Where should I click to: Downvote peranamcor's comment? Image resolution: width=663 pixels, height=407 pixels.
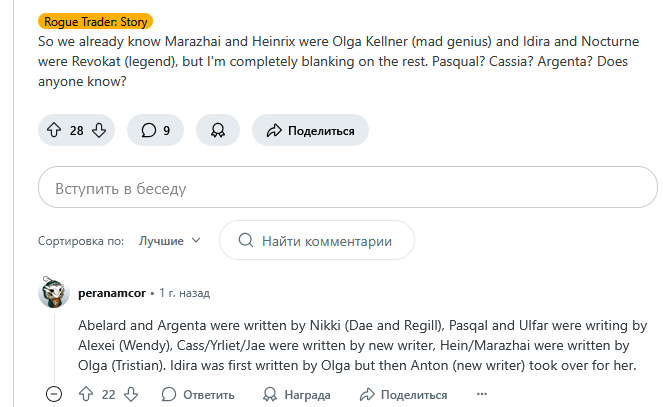[x=132, y=395]
